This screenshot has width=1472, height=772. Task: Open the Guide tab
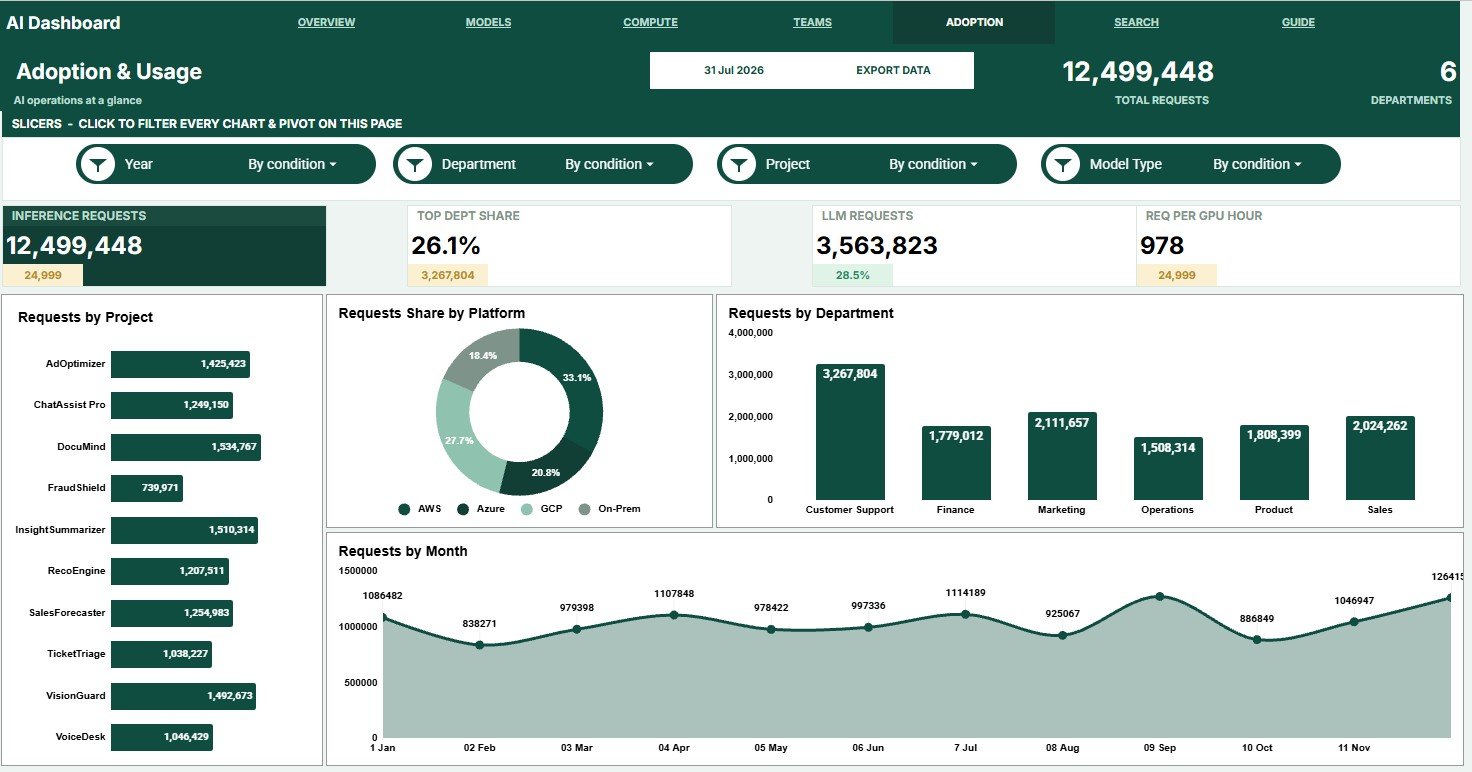[1298, 22]
